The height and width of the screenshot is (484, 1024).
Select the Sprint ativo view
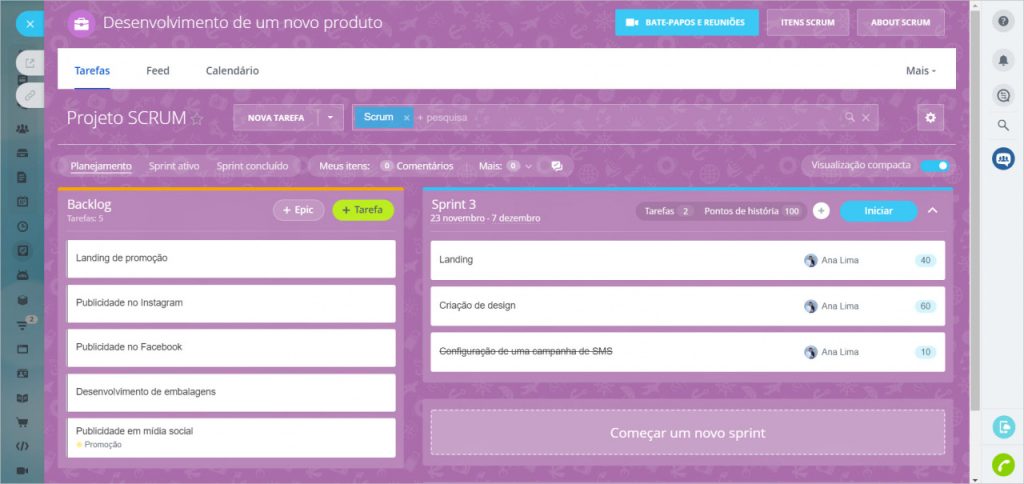(174, 166)
